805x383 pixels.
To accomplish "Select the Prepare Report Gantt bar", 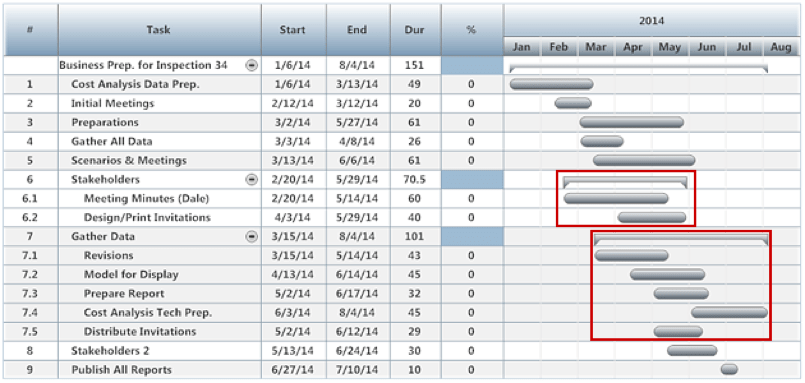I will coord(681,293).
